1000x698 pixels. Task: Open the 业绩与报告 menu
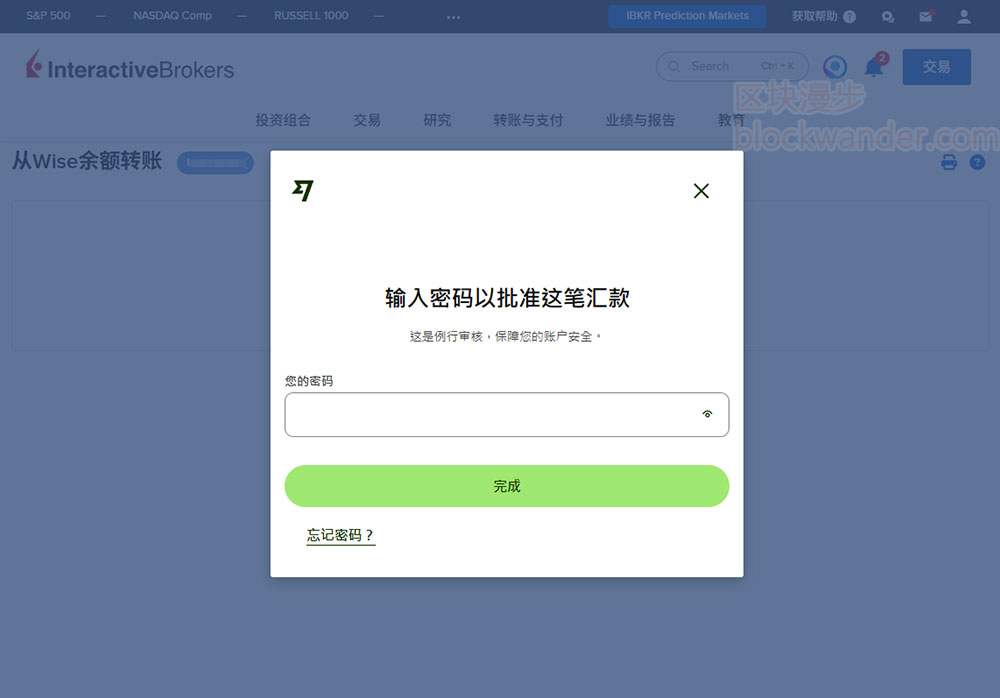(640, 120)
